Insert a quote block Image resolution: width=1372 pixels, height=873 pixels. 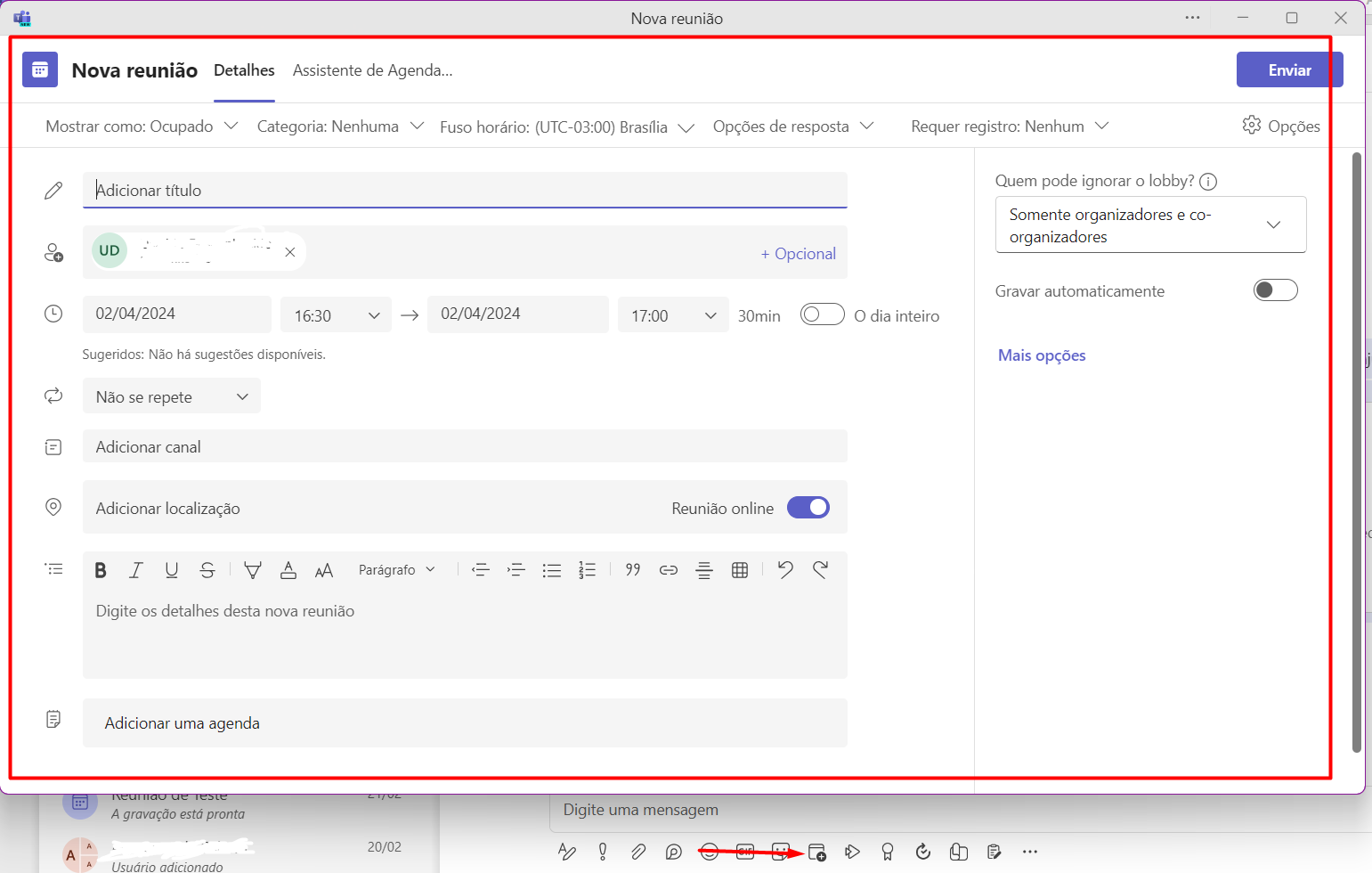(633, 570)
